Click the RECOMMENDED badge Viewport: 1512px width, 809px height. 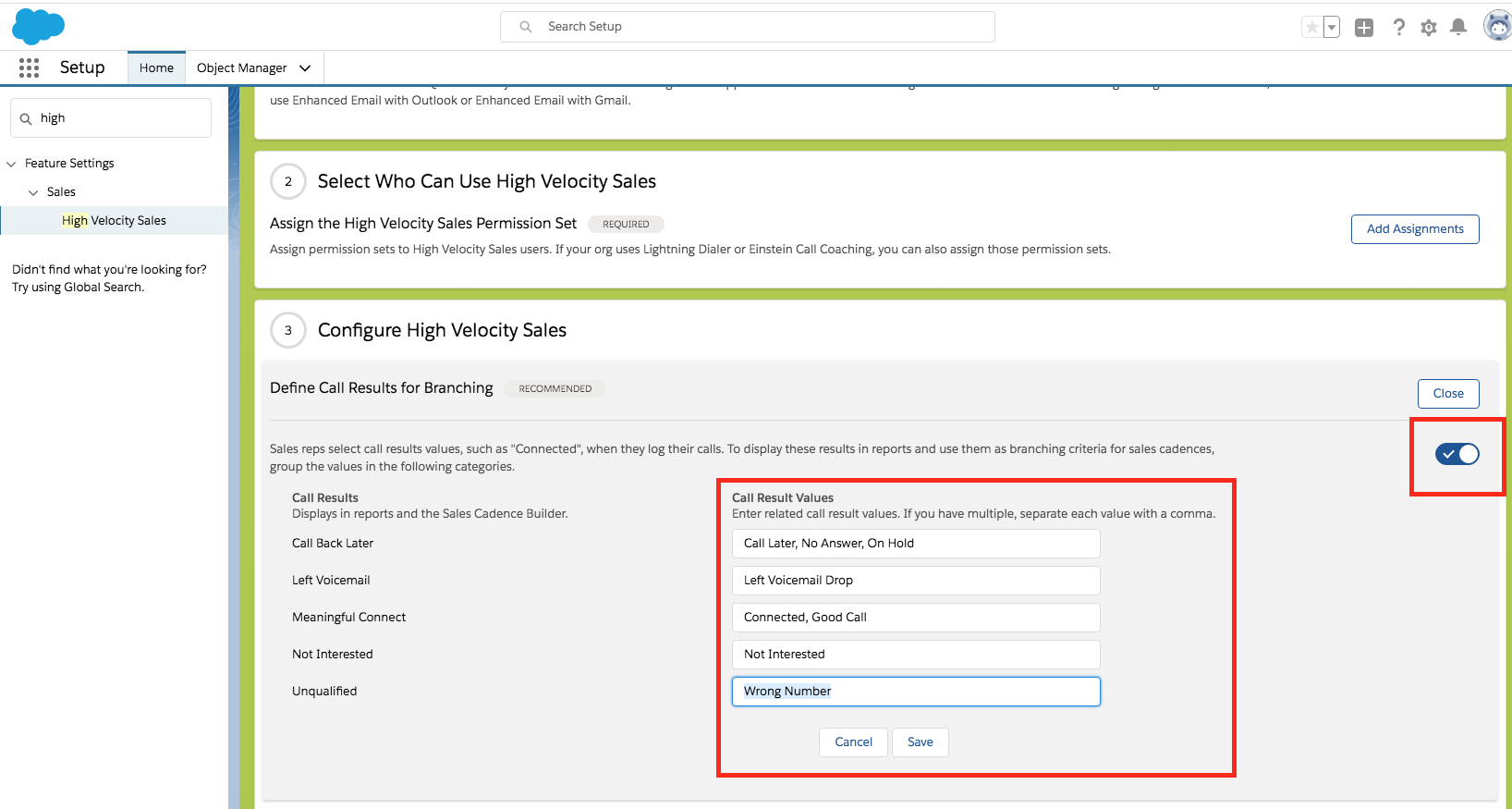555,388
